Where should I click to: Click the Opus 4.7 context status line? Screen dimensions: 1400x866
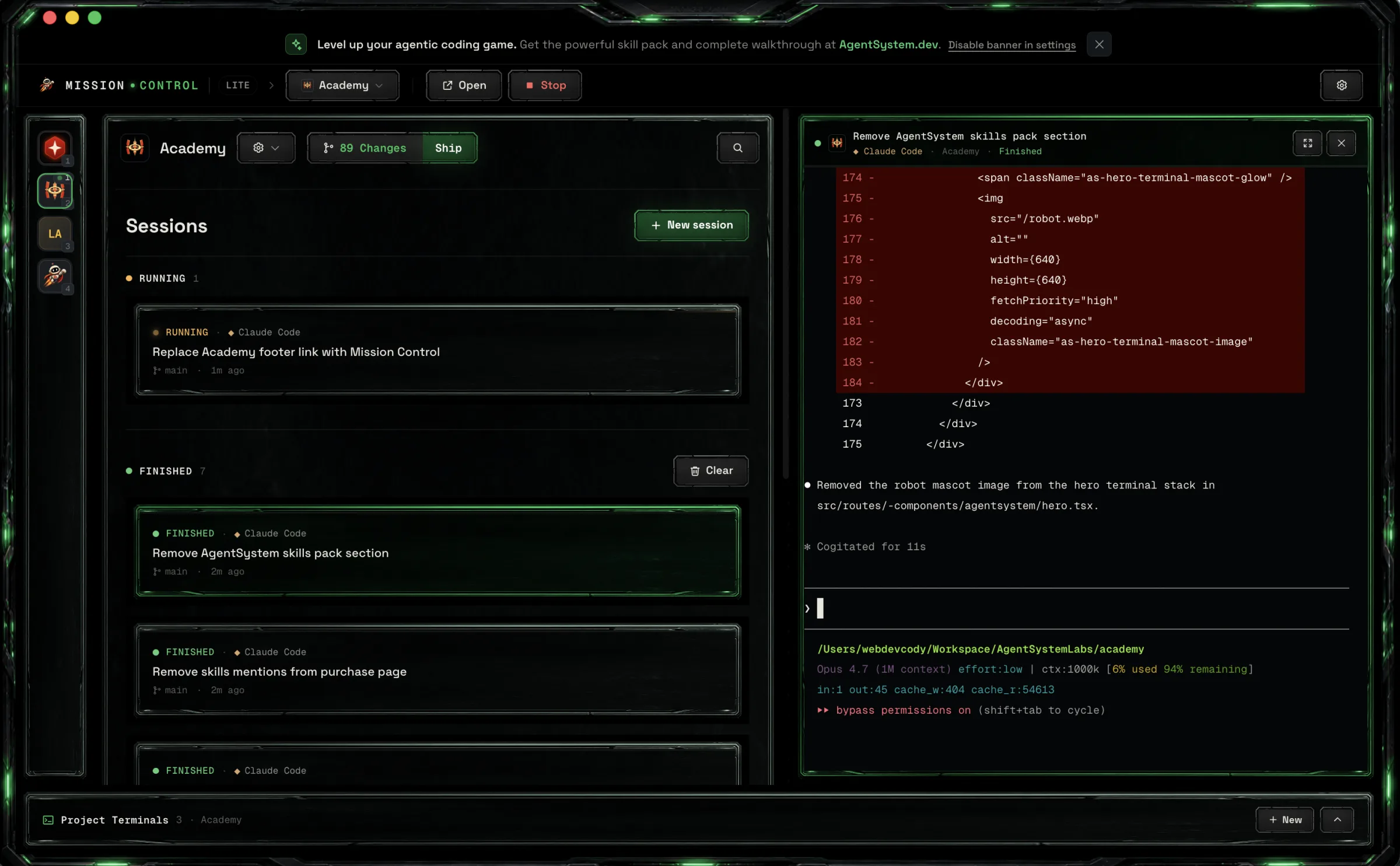pyautogui.click(x=1035, y=669)
